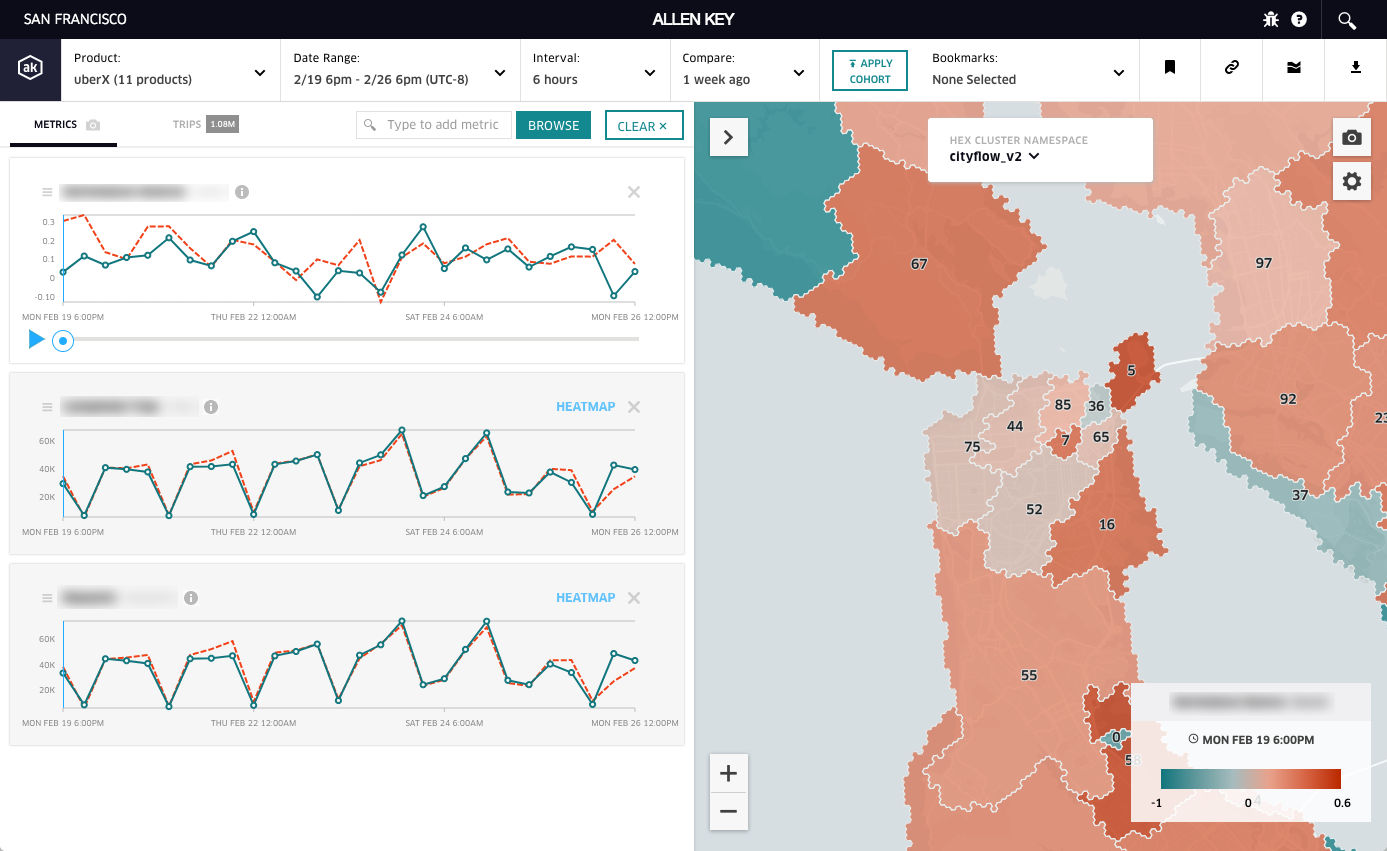Switch to the Trips tab

pyautogui.click(x=204, y=125)
